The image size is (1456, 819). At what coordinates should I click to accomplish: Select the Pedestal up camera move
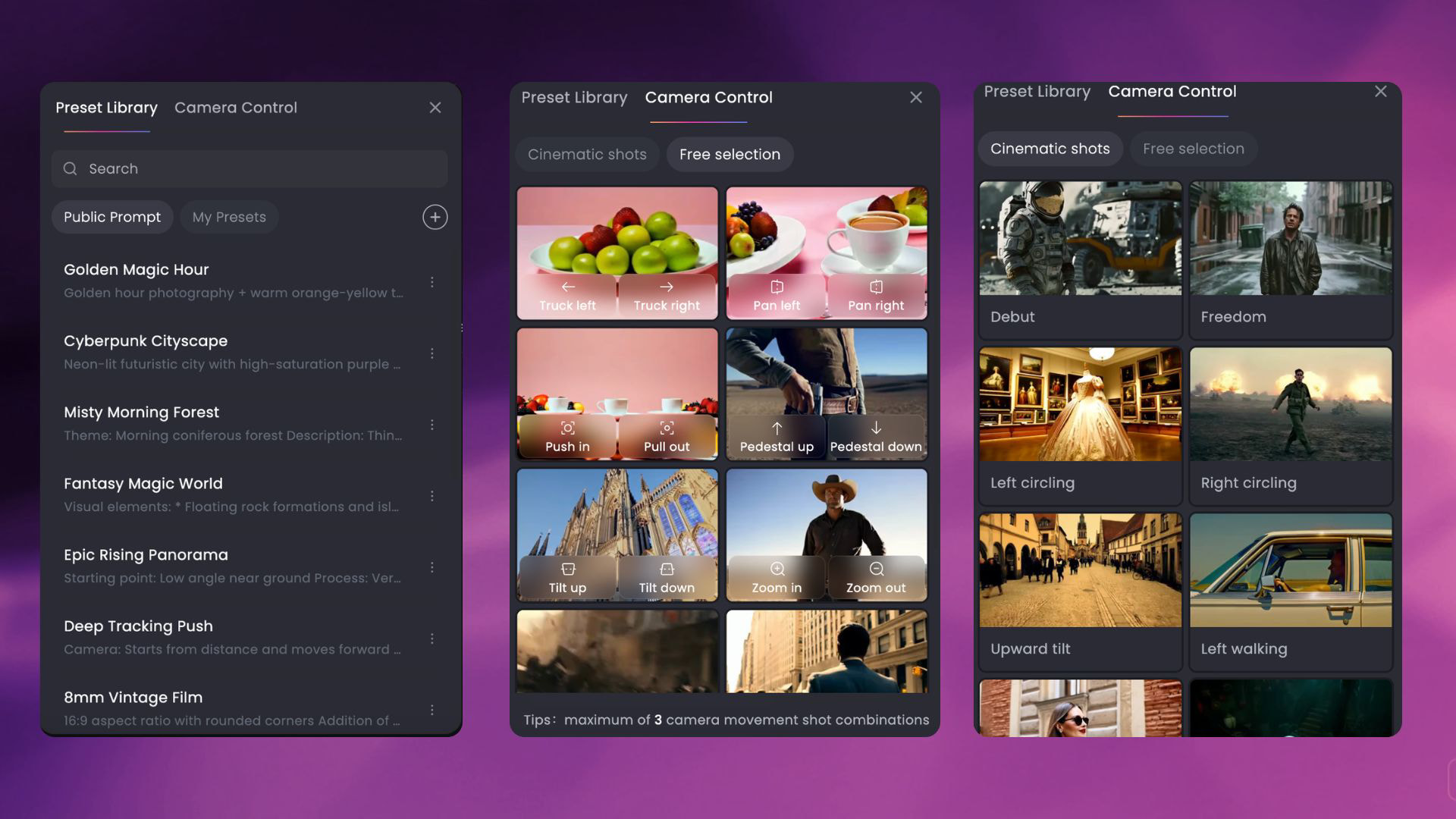pos(777,438)
